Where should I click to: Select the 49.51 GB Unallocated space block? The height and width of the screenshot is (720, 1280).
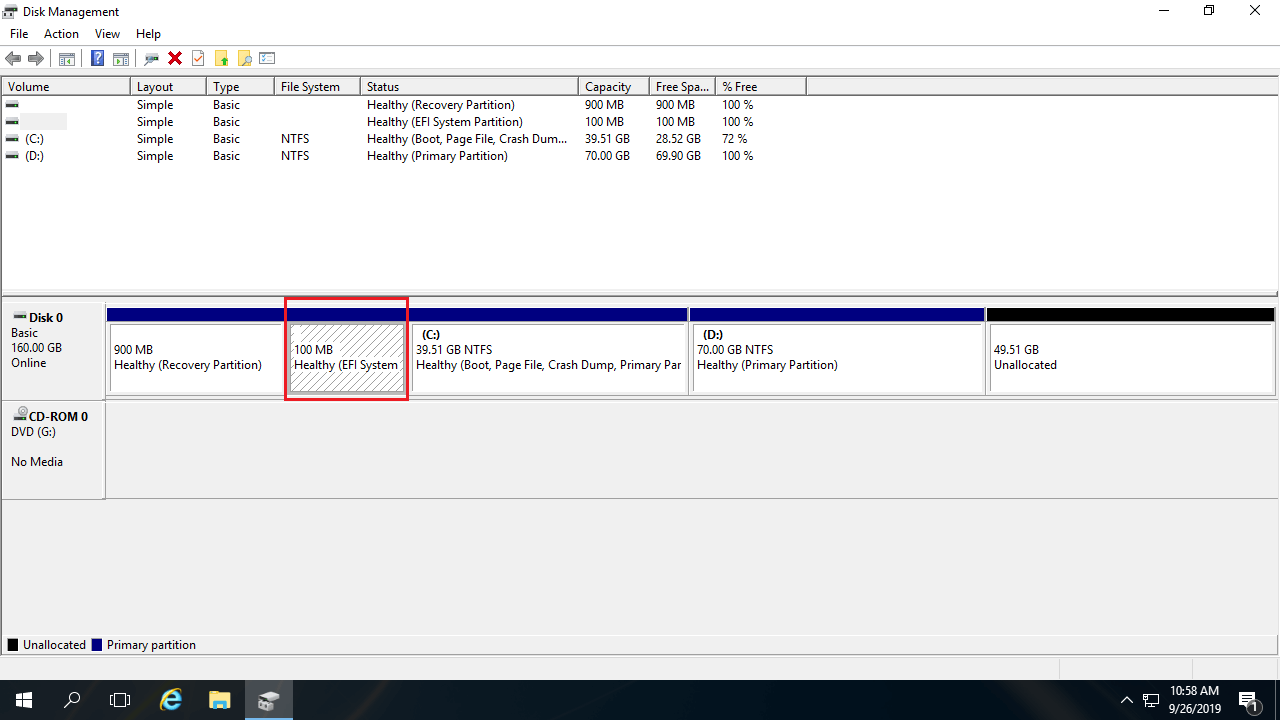1130,357
